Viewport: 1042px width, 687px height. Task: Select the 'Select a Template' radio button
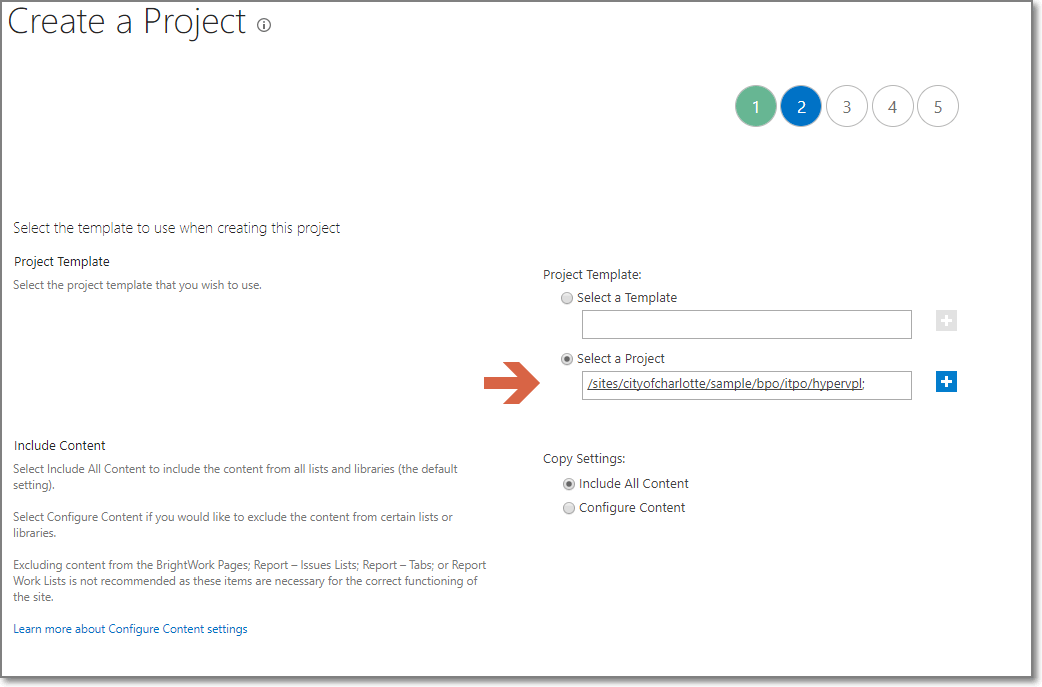click(x=567, y=297)
